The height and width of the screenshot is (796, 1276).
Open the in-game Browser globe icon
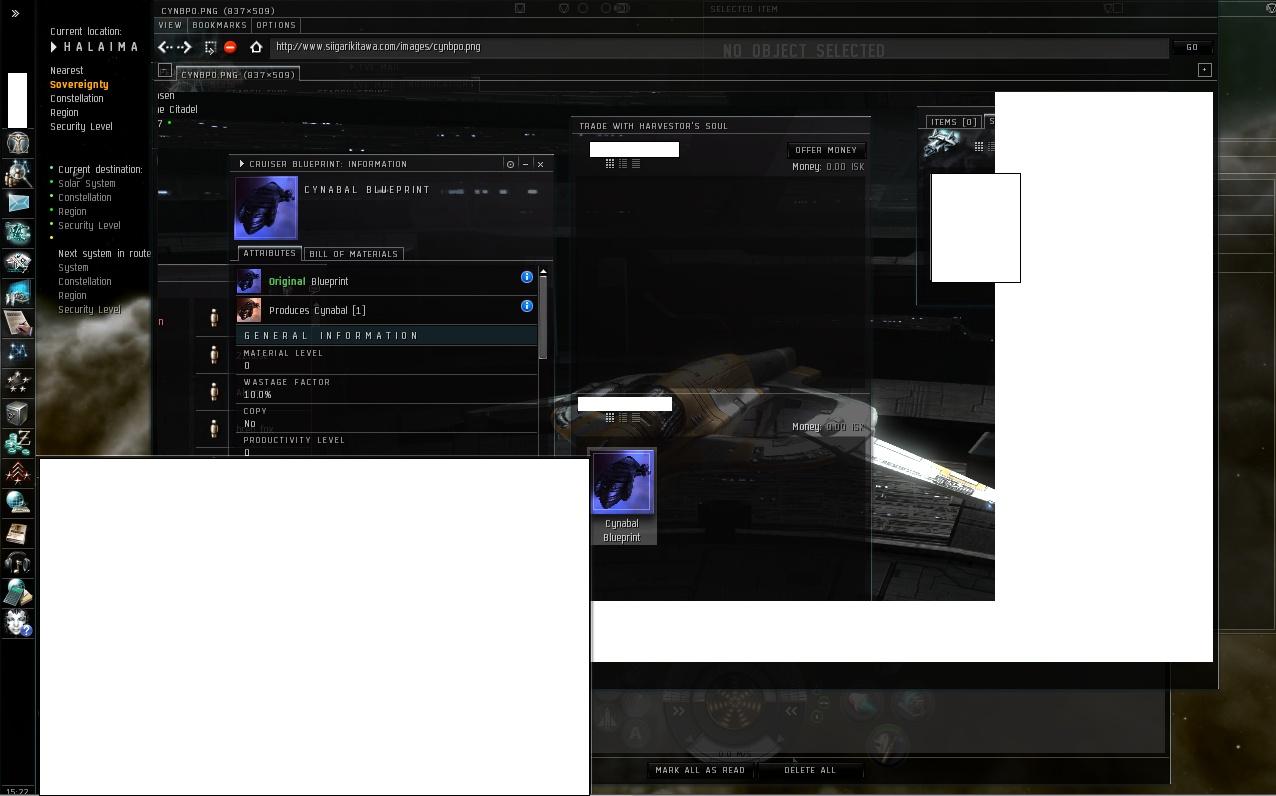pyautogui.click(x=17, y=502)
